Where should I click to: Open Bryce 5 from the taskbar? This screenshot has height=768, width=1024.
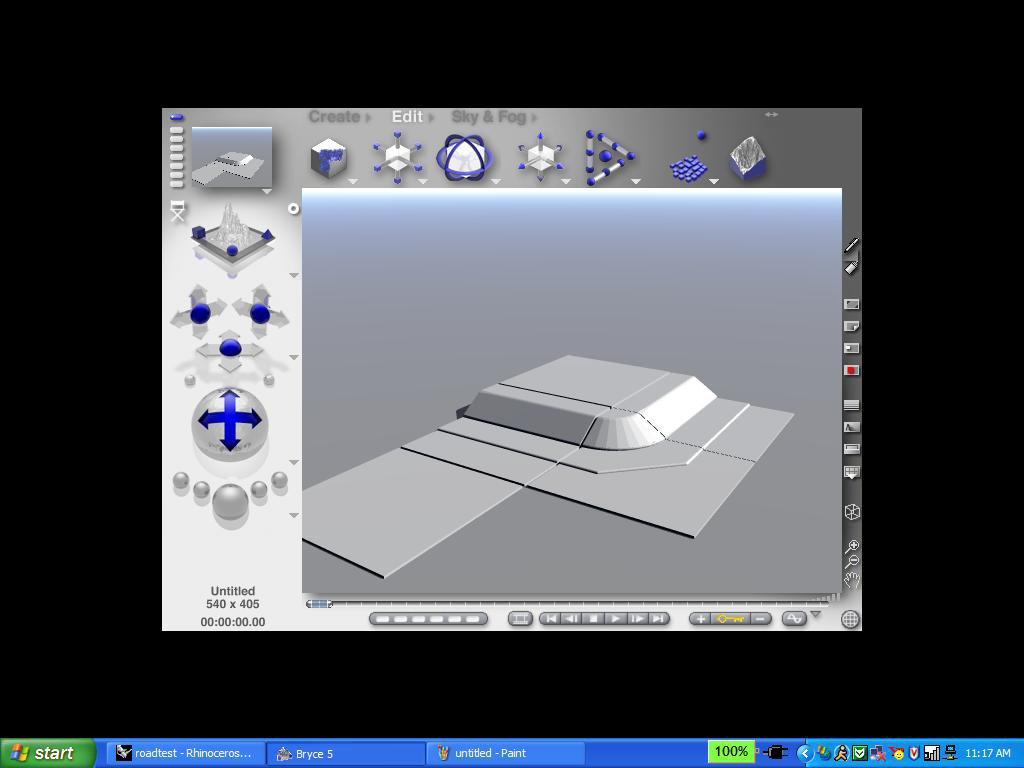(345, 753)
